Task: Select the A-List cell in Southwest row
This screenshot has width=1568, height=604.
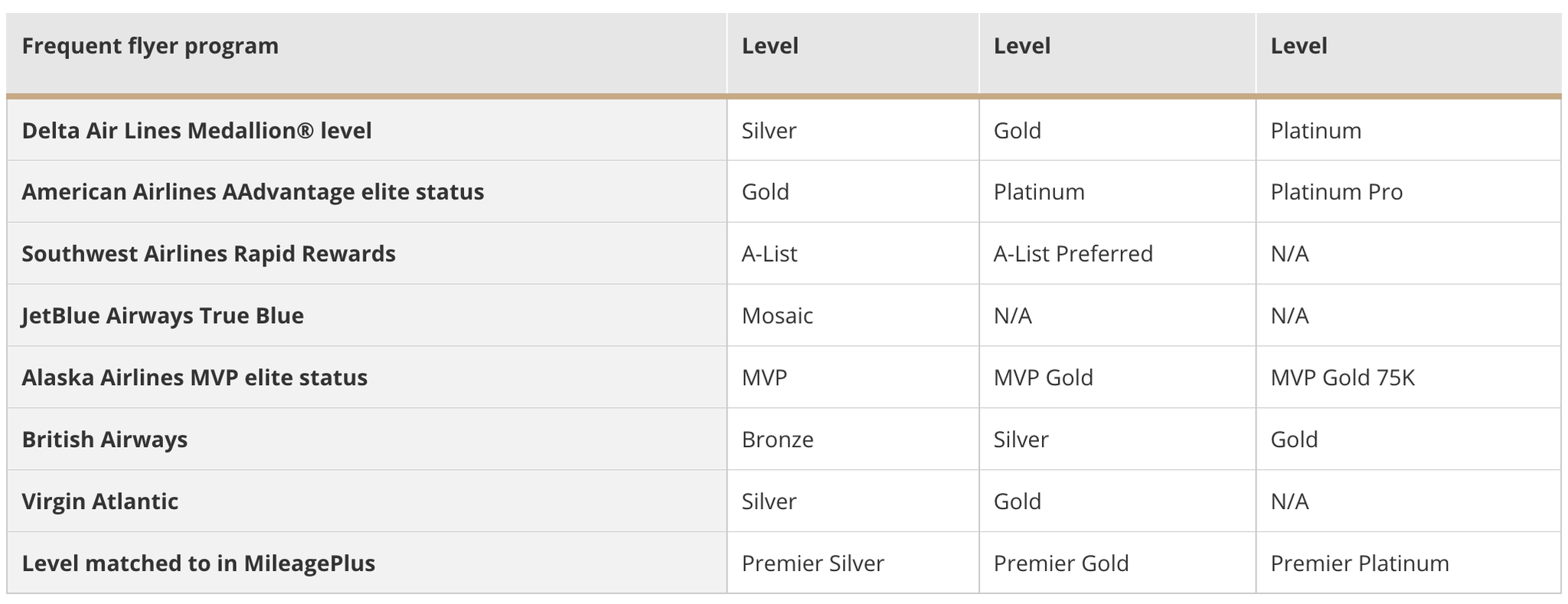Action: tap(769, 253)
